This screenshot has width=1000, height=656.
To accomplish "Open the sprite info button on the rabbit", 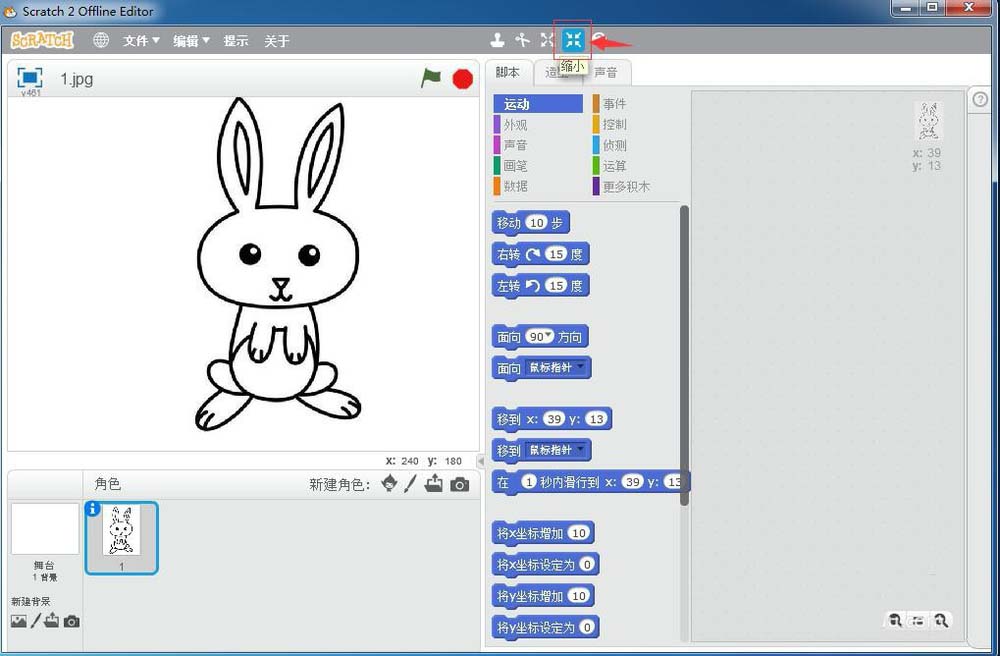I will click(93, 509).
